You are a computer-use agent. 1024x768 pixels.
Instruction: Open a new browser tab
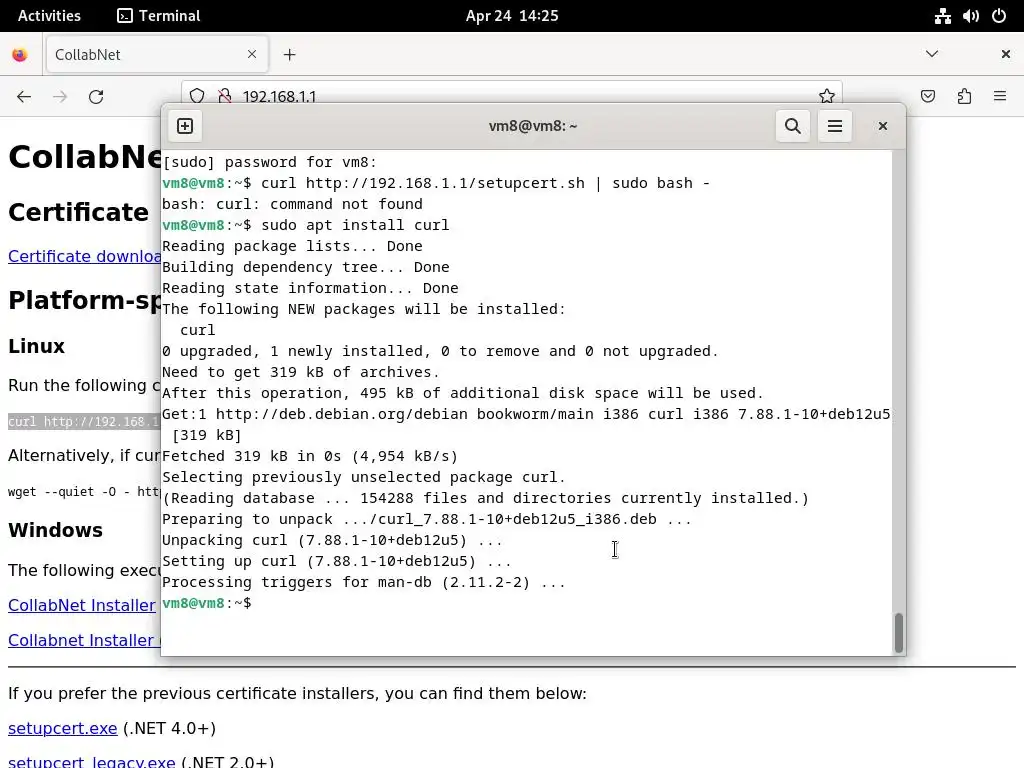coord(290,55)
